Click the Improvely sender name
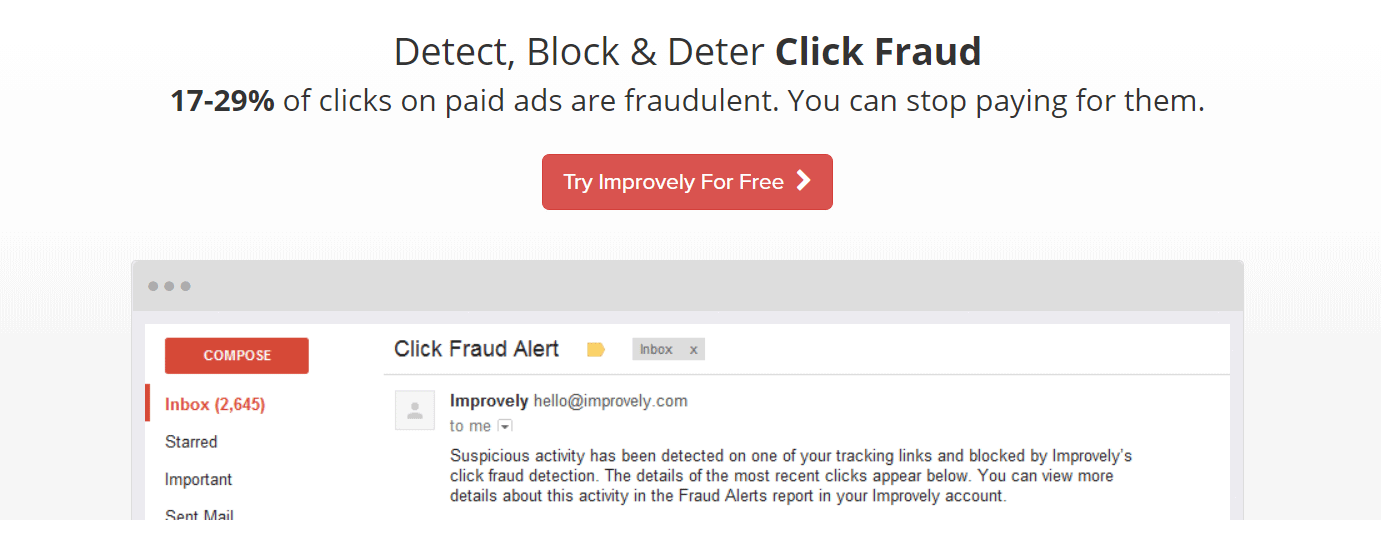 (489, 401)
